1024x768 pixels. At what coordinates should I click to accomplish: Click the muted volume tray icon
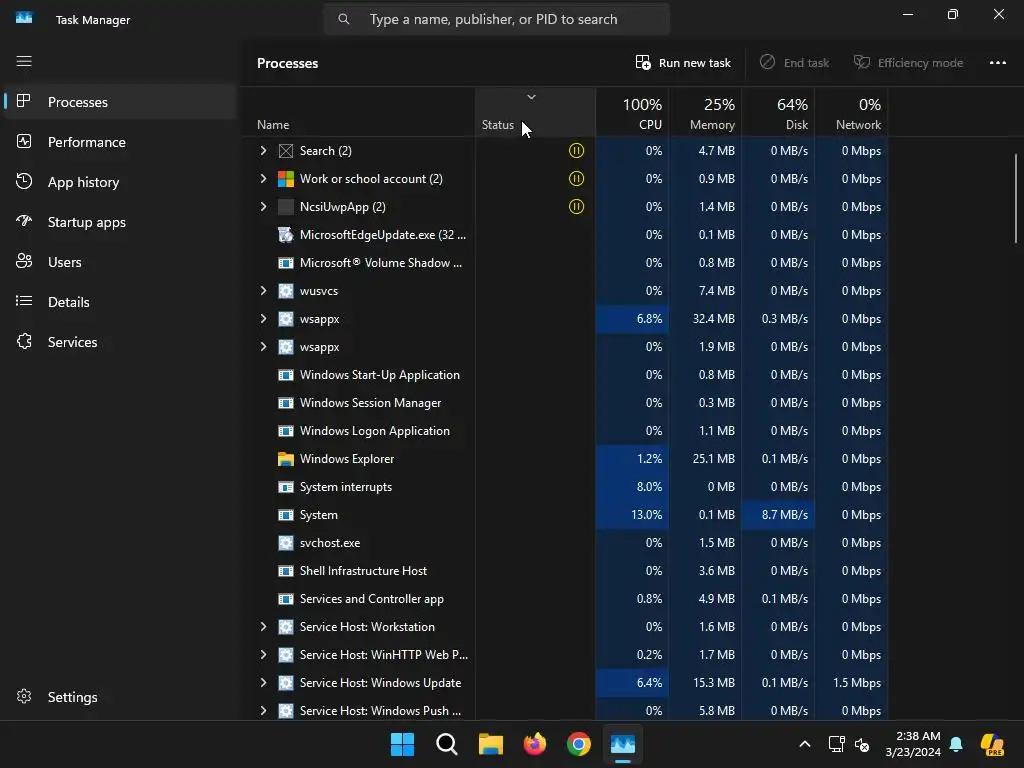[862, 744]
